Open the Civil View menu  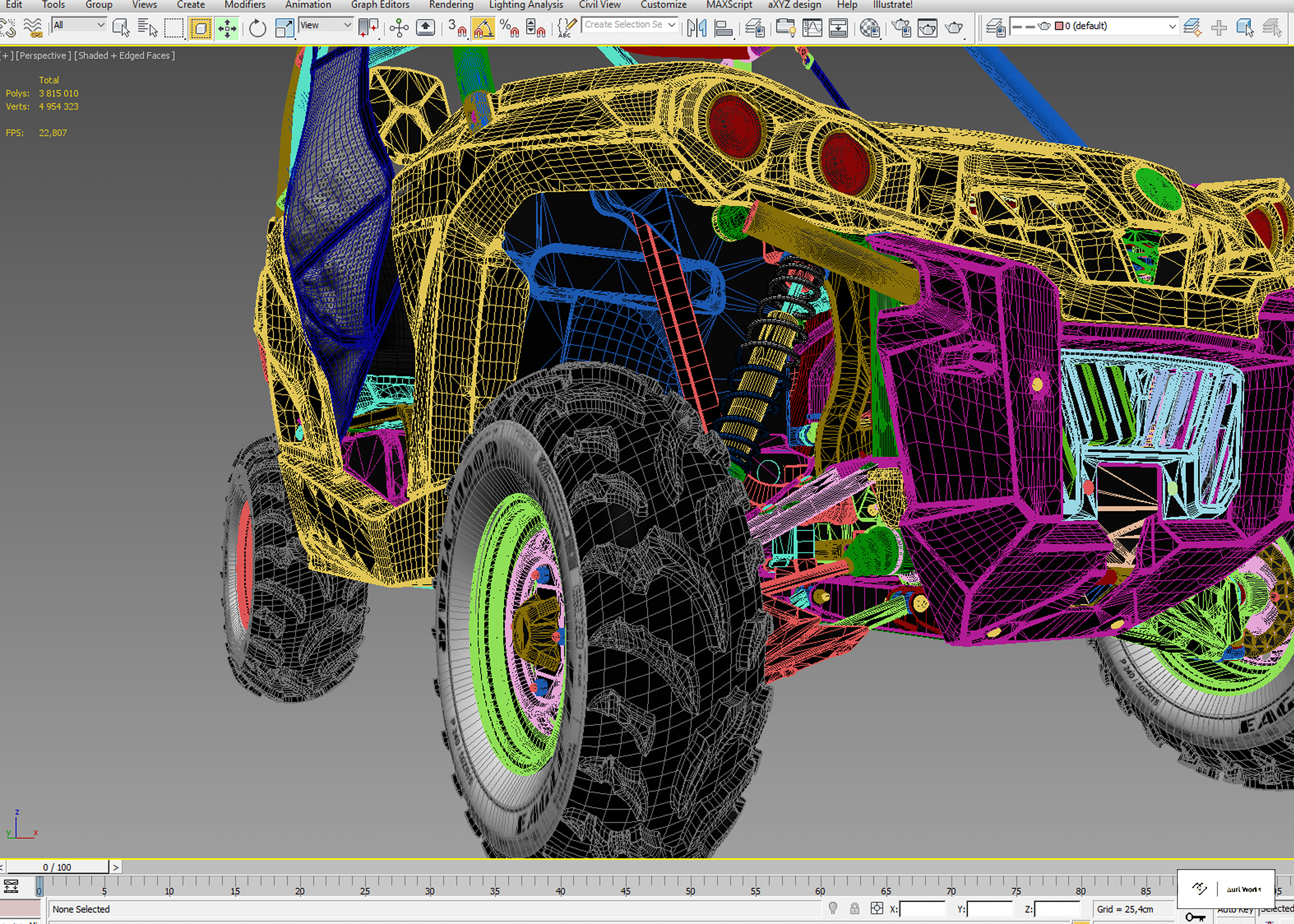pyautogui.click(x=600, y=5)
